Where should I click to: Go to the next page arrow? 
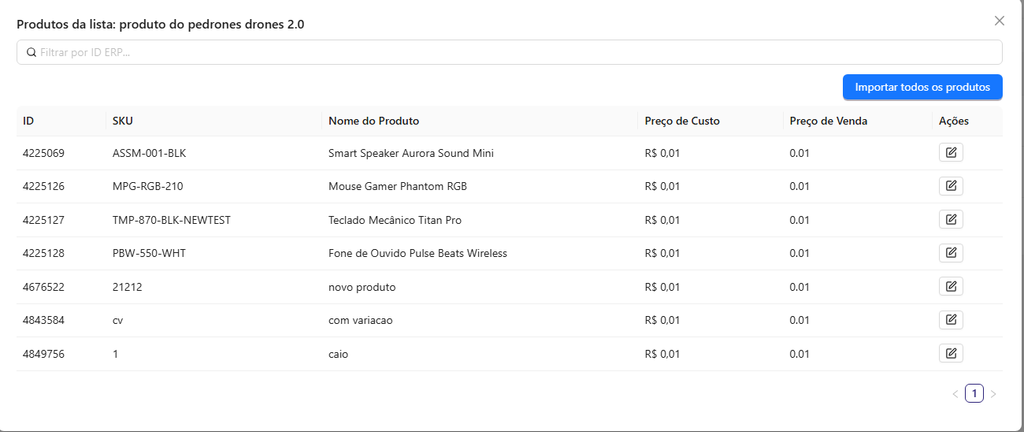point(993,393)
